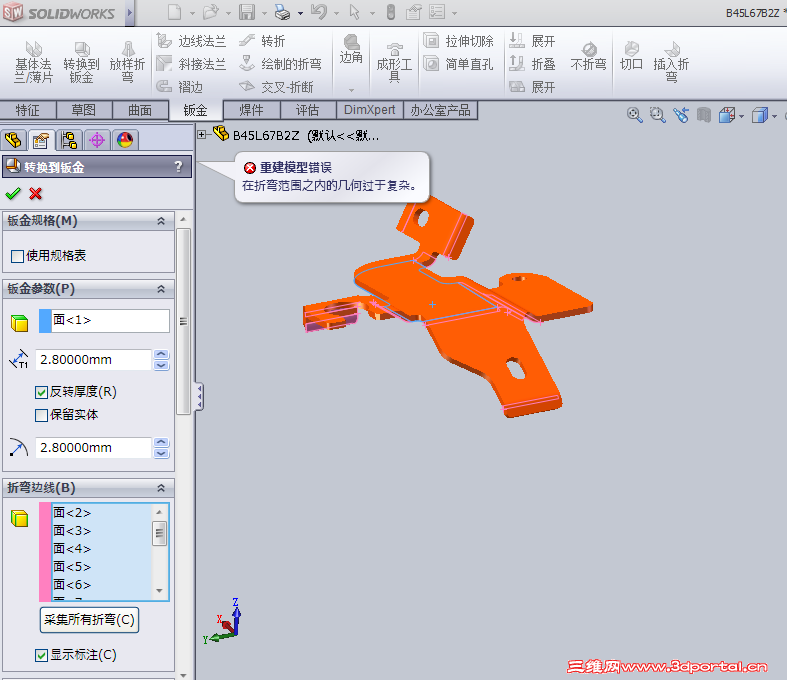
Task: Decrease the bend radius value spinner
Action: point(161,453)
